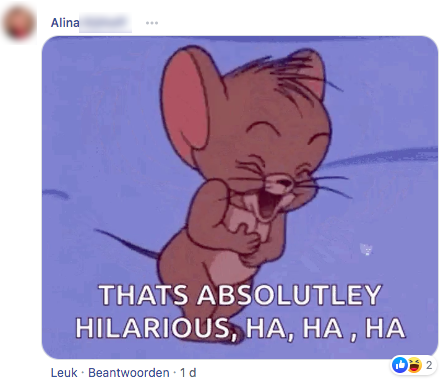The width and height of the screenshot is (447, 386).
Task: Open Alina's profile via her name
Action: pyautogui.click(x=65, y=23)
